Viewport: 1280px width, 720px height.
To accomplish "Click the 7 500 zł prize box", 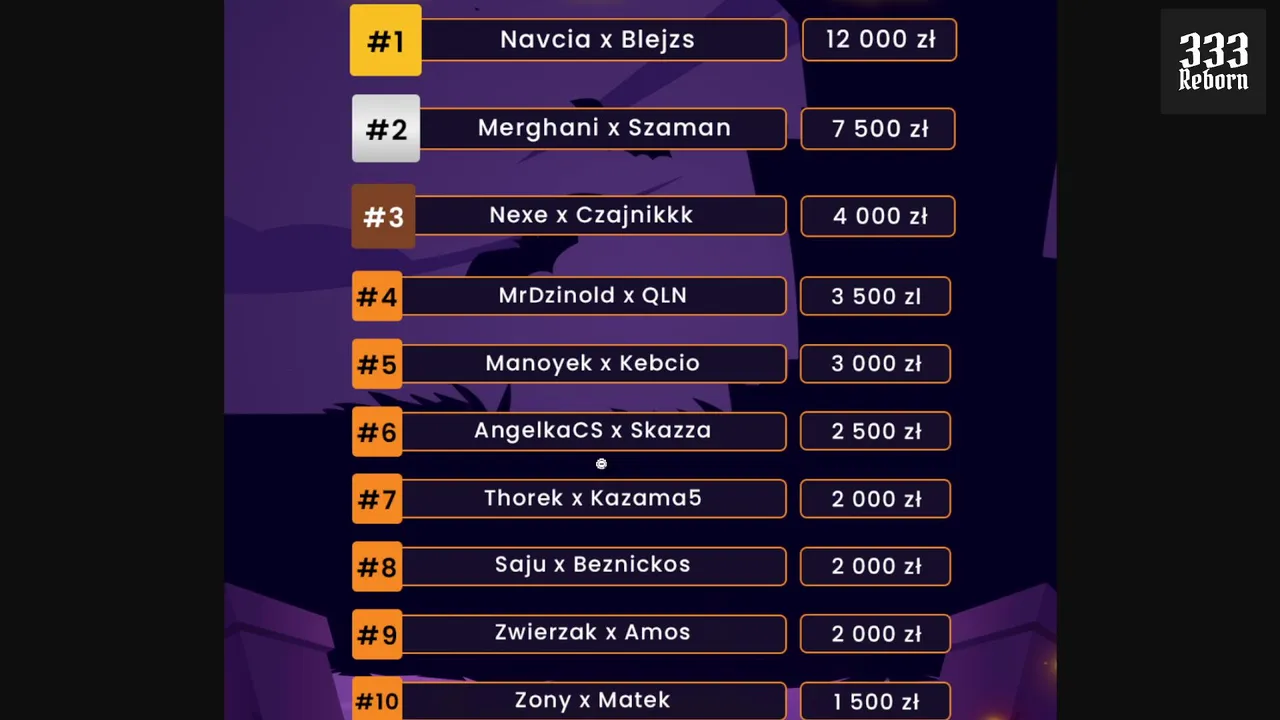I will click(x=878, y=129).
